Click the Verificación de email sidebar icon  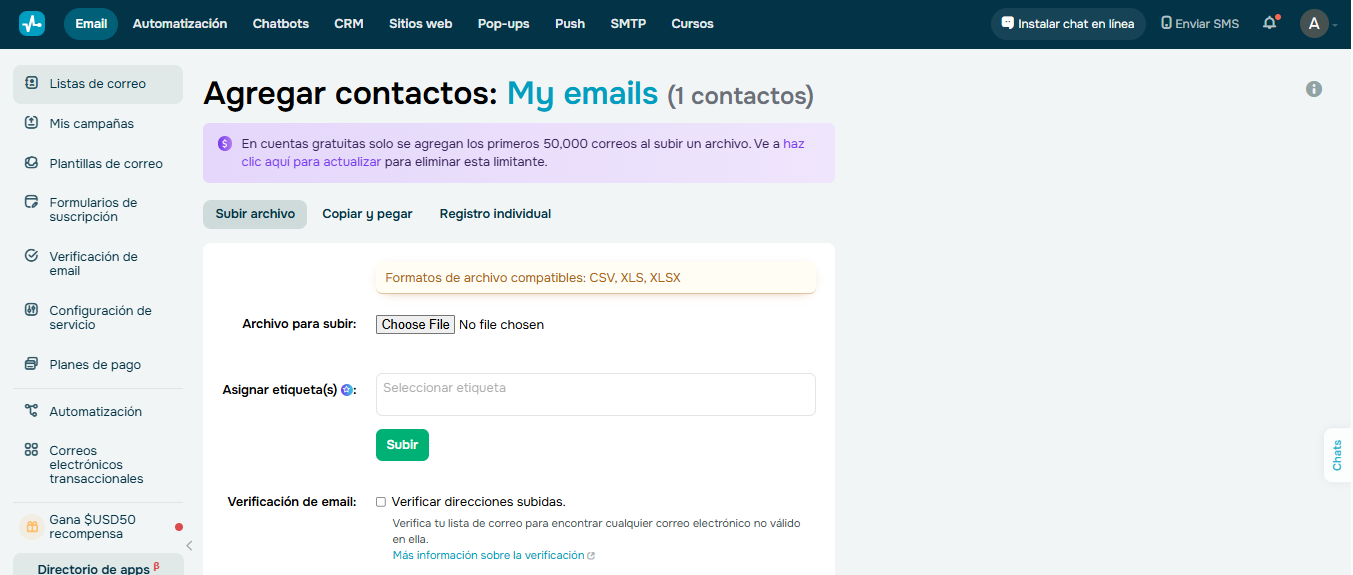[x=31, y=256]
